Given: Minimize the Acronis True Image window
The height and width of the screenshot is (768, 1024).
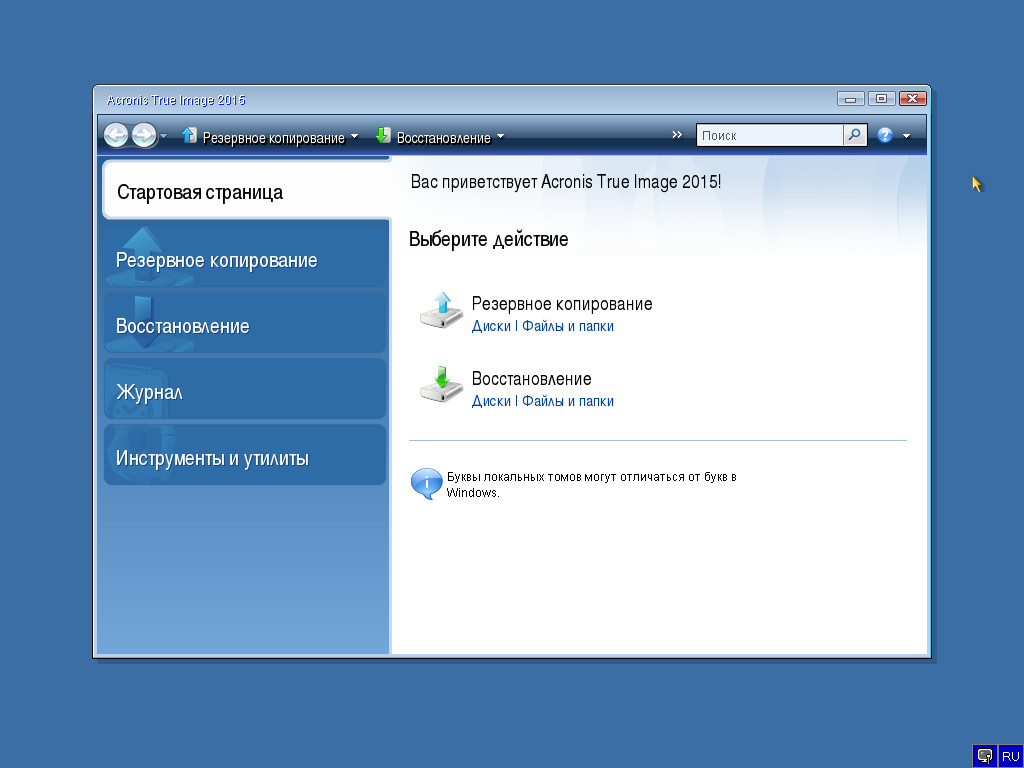Looking at the screenshot, I should [x=850, y=99].
